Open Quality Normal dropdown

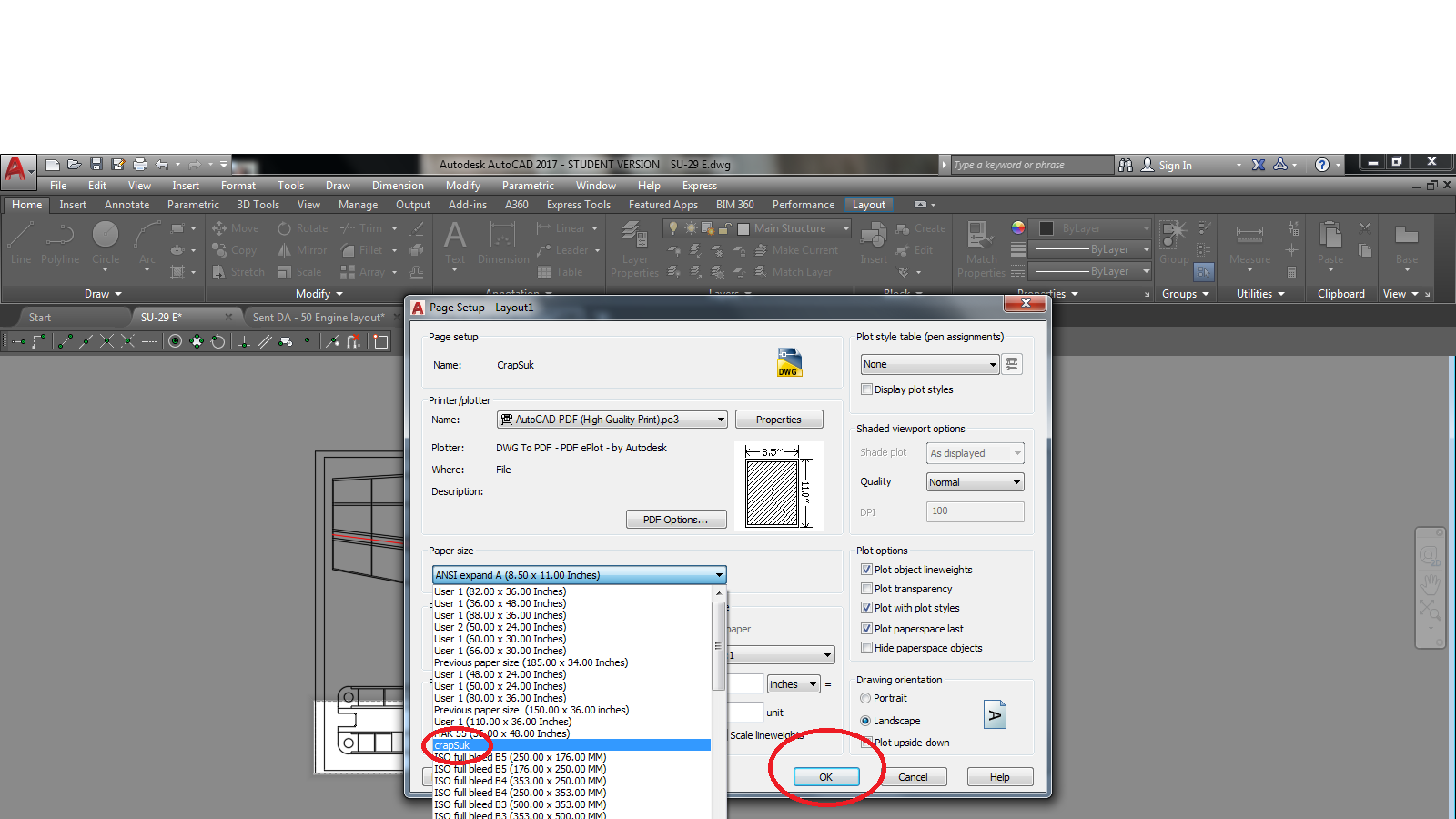click(x=976, y=482)
